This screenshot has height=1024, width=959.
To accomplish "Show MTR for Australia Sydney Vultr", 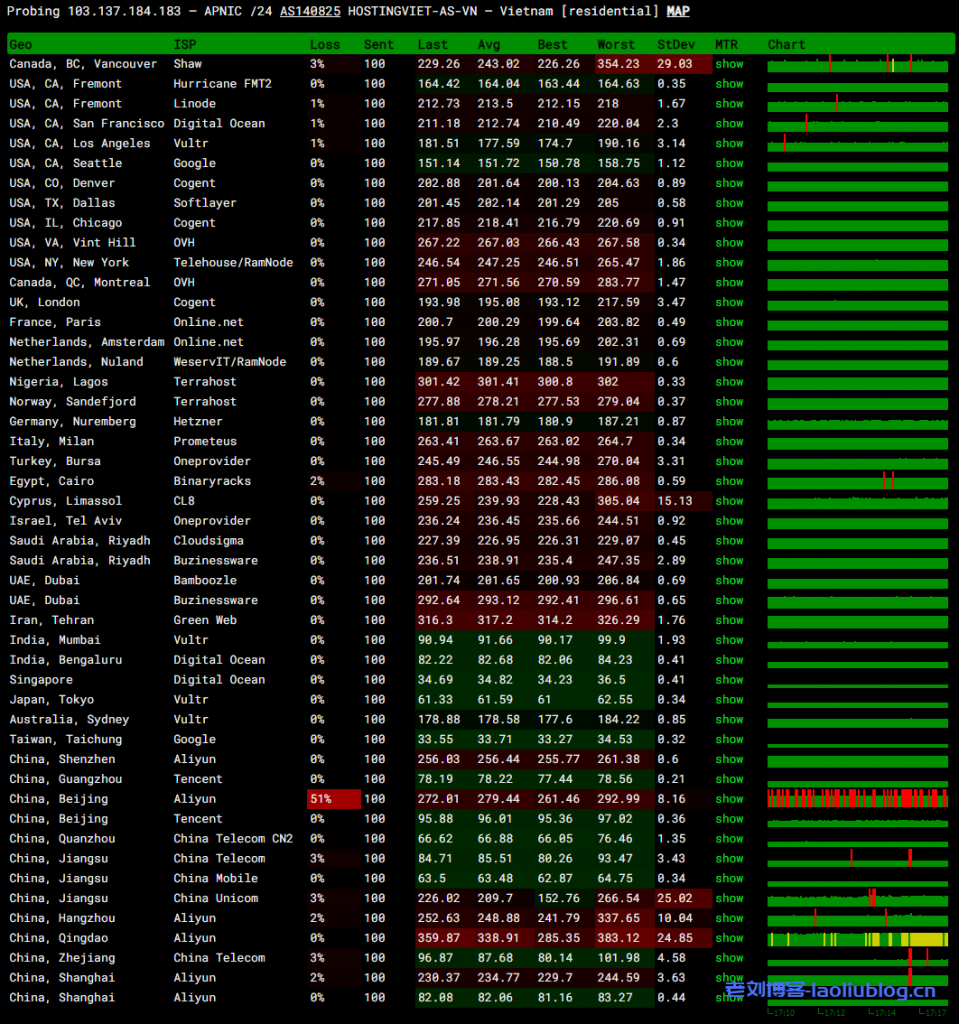I will click(729, 719).
